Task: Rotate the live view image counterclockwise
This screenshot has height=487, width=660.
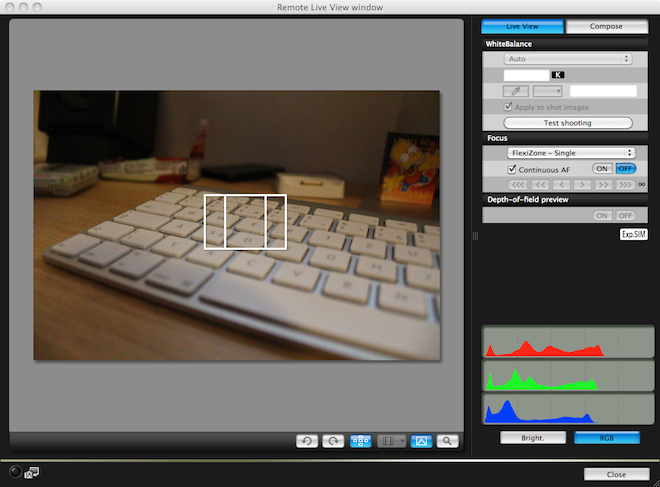Action: point(307,441)
